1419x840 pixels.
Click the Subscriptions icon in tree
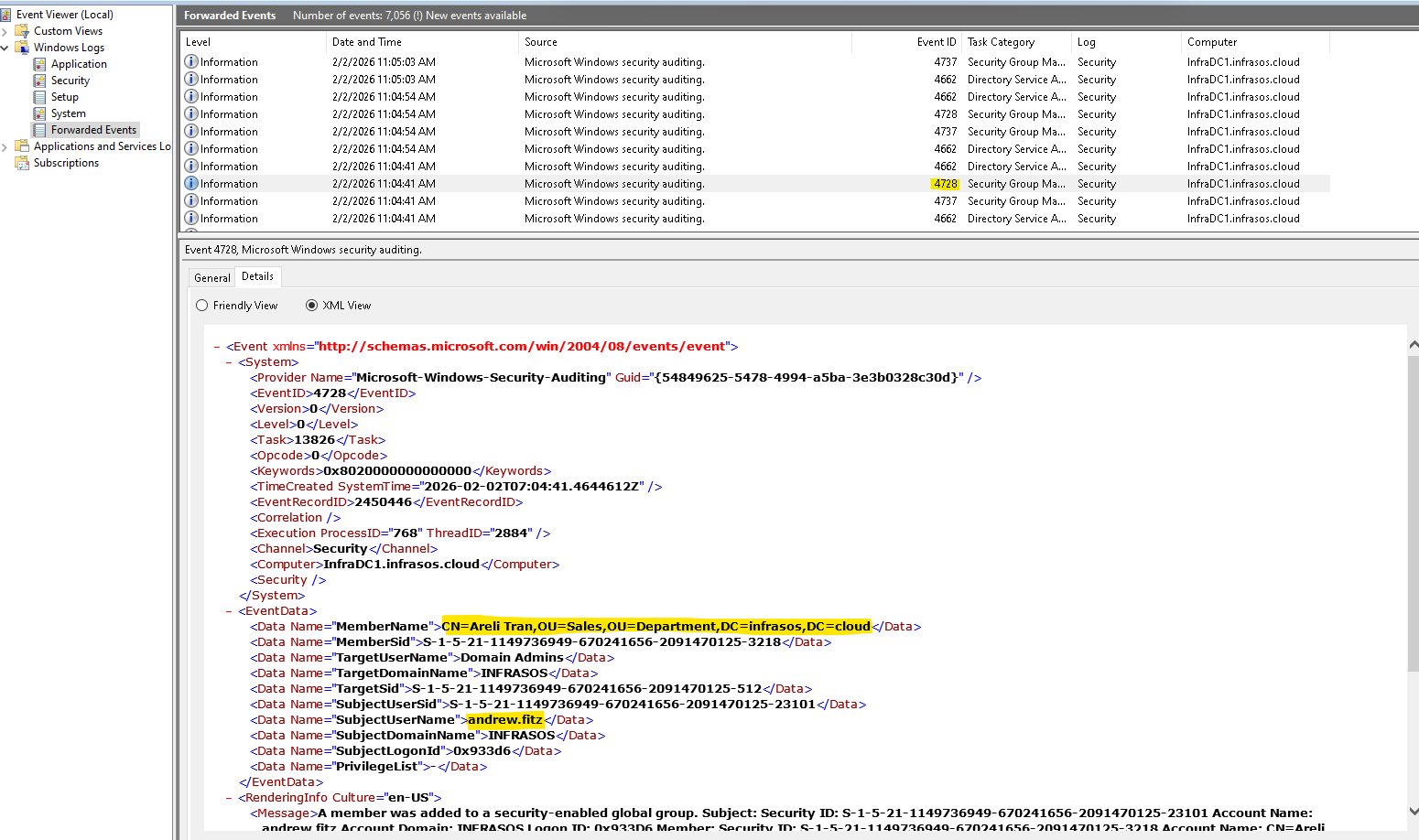22,163
